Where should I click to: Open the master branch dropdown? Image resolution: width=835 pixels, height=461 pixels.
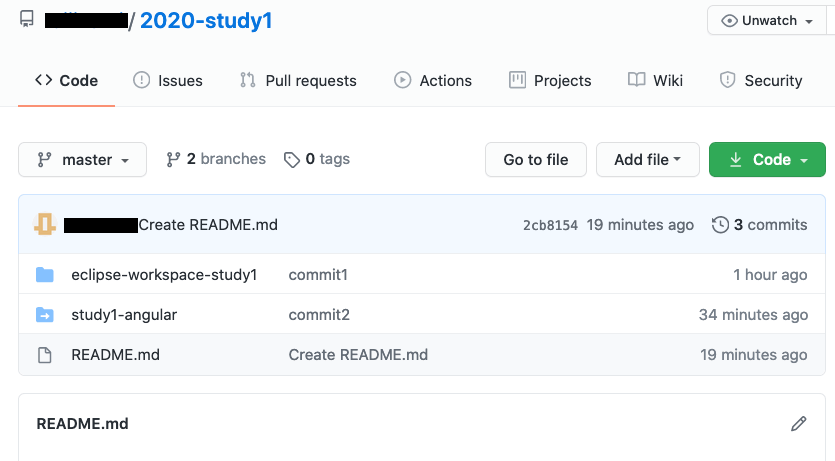(x=83, y=159)
